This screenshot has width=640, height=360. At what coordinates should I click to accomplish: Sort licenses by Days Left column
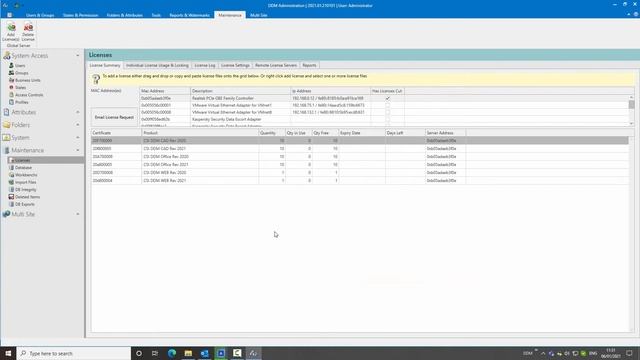405,133
